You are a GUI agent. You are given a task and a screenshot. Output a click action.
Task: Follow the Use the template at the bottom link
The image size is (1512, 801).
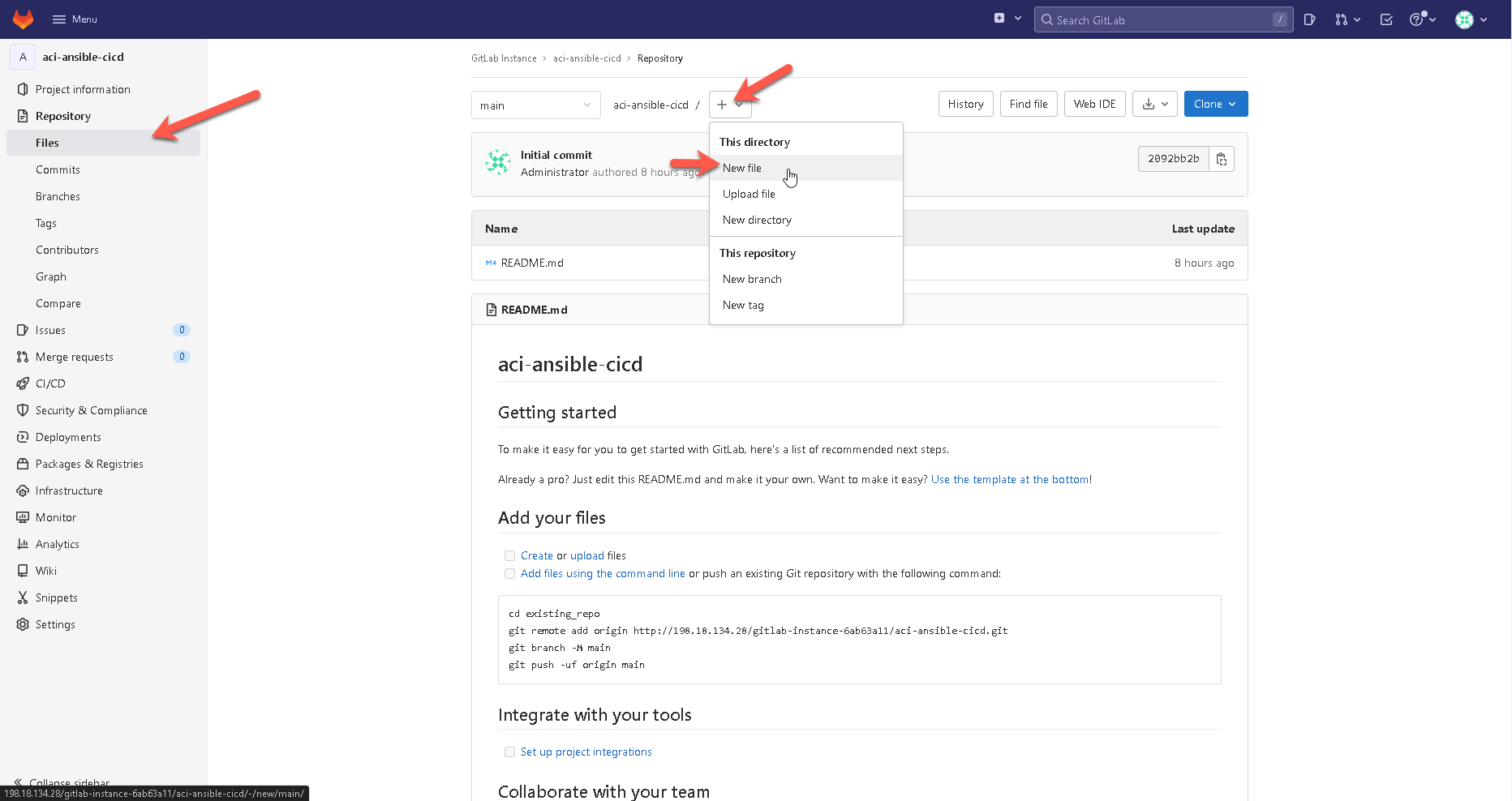click(x=1010, y=479)
